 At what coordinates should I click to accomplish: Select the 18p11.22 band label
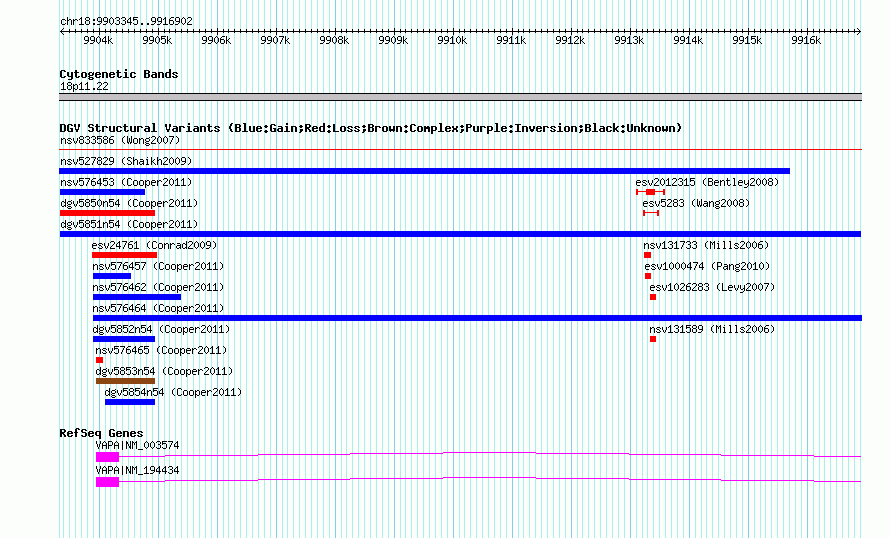pos(84,86)
